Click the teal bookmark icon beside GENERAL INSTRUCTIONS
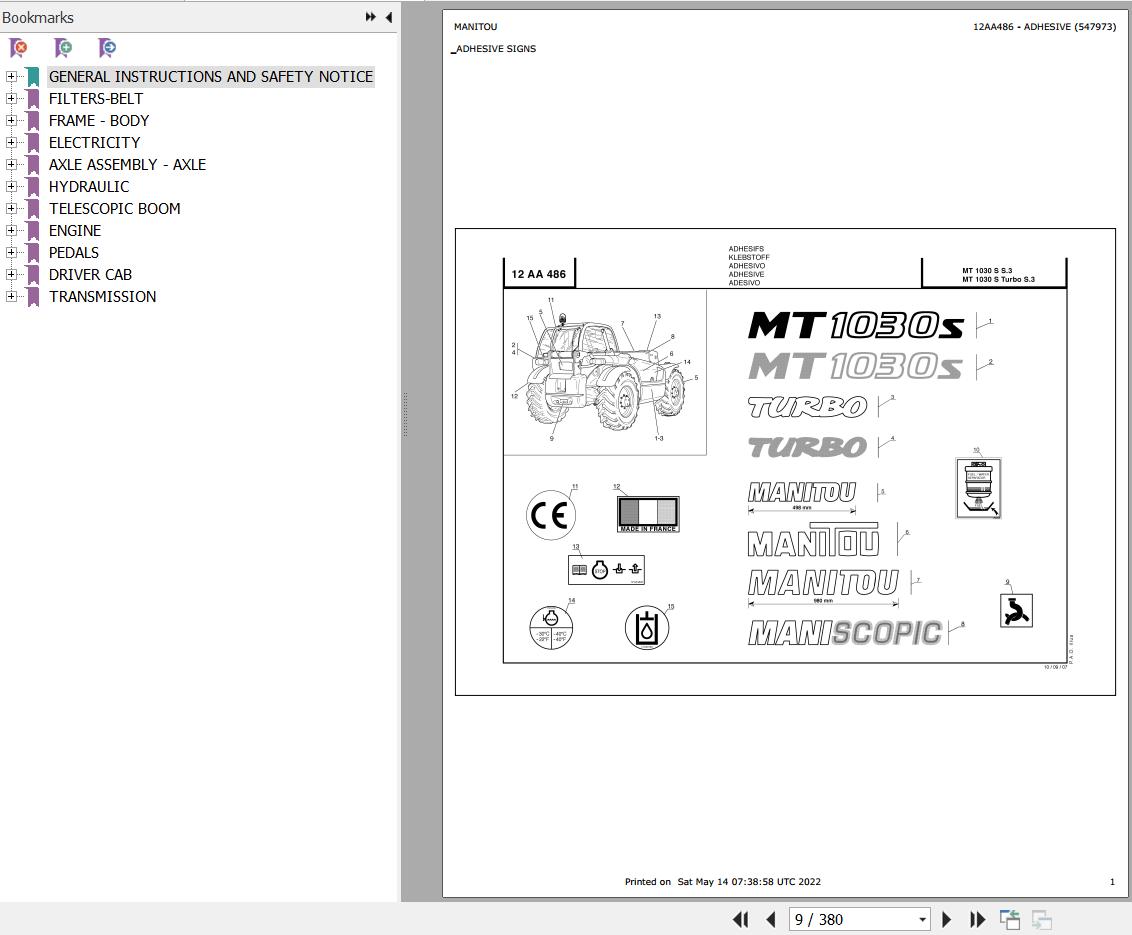1132x935 pixels. tap(32, 77)
